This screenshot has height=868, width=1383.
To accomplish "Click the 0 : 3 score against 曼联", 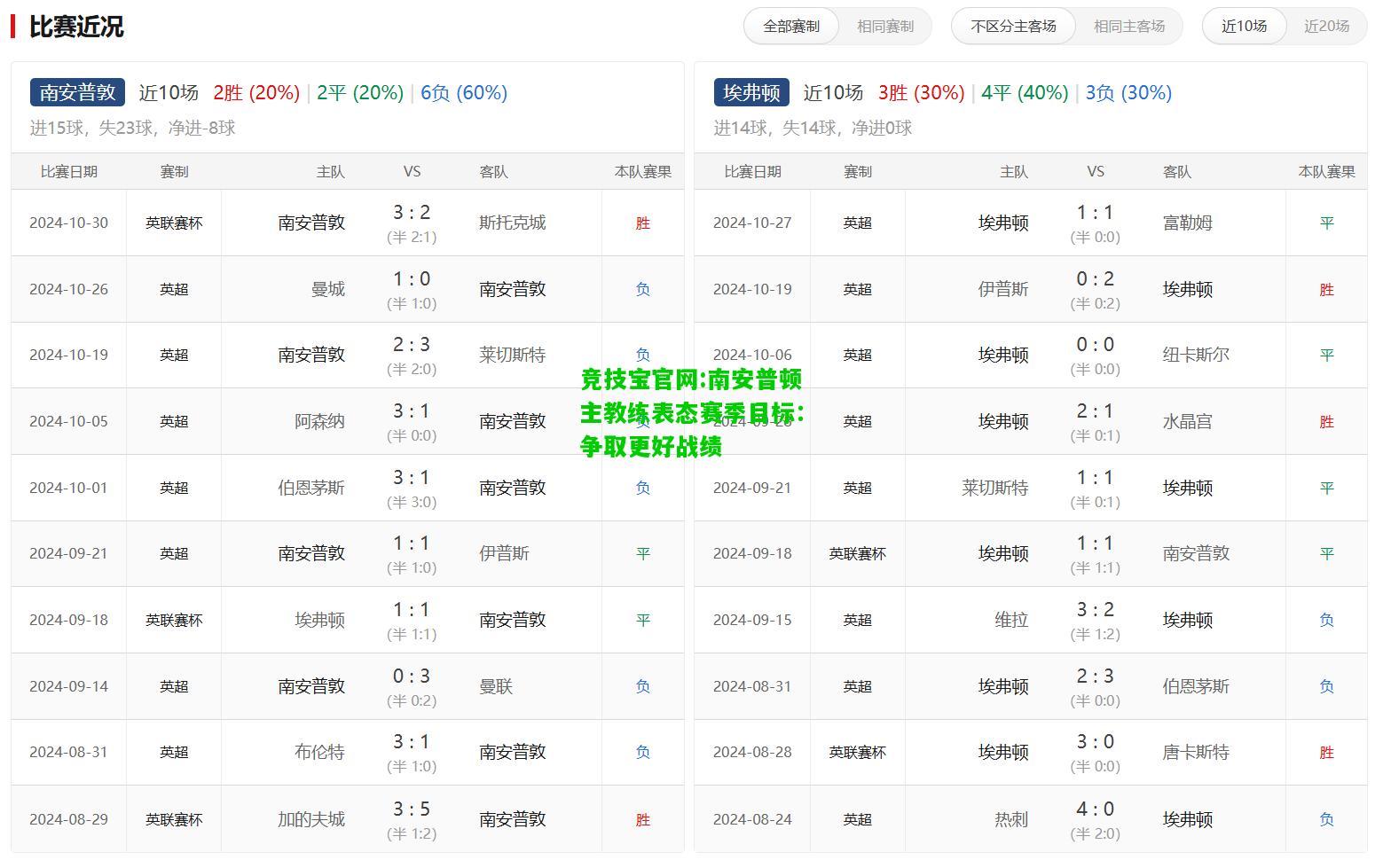I will 412,676.
